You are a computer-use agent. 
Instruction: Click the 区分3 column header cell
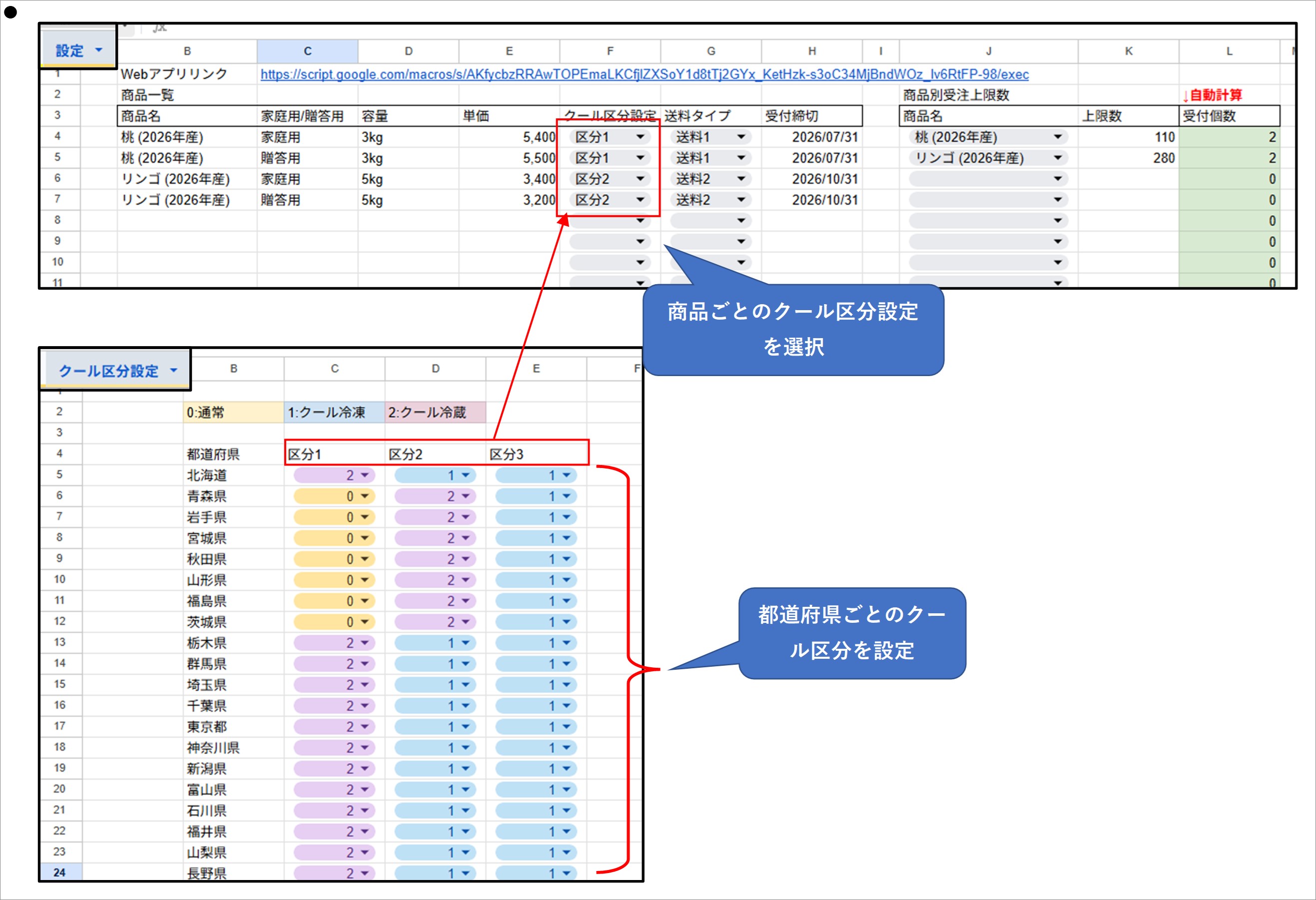[536, 454]
